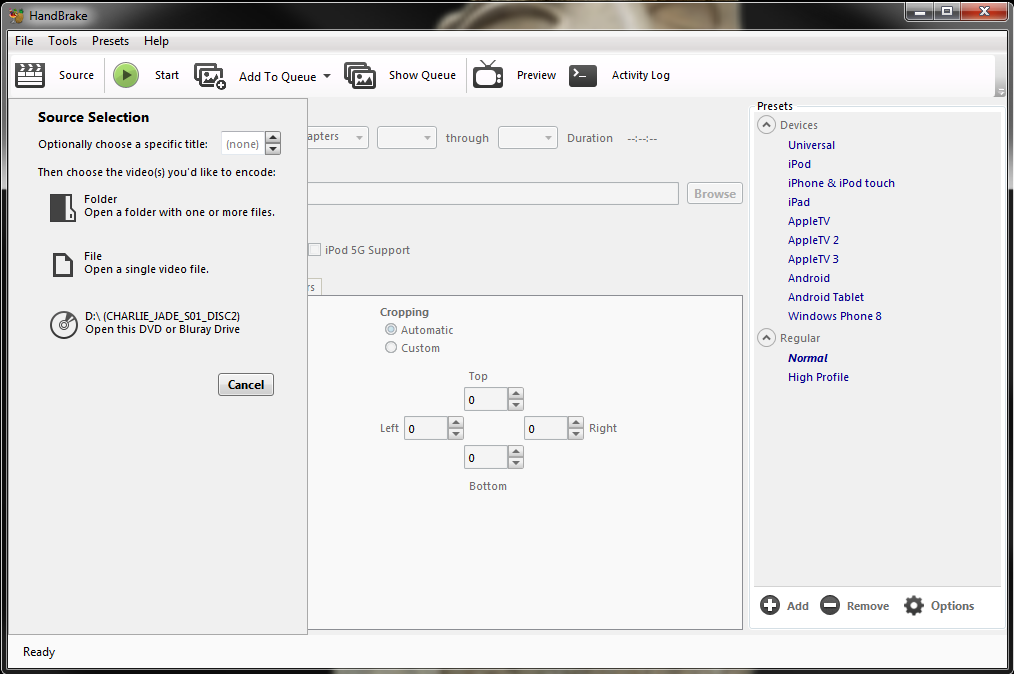Image resolution: width=1014 pixels, height=674 pixels.
Task: Choose the Folder source icon
Action: 63,207
